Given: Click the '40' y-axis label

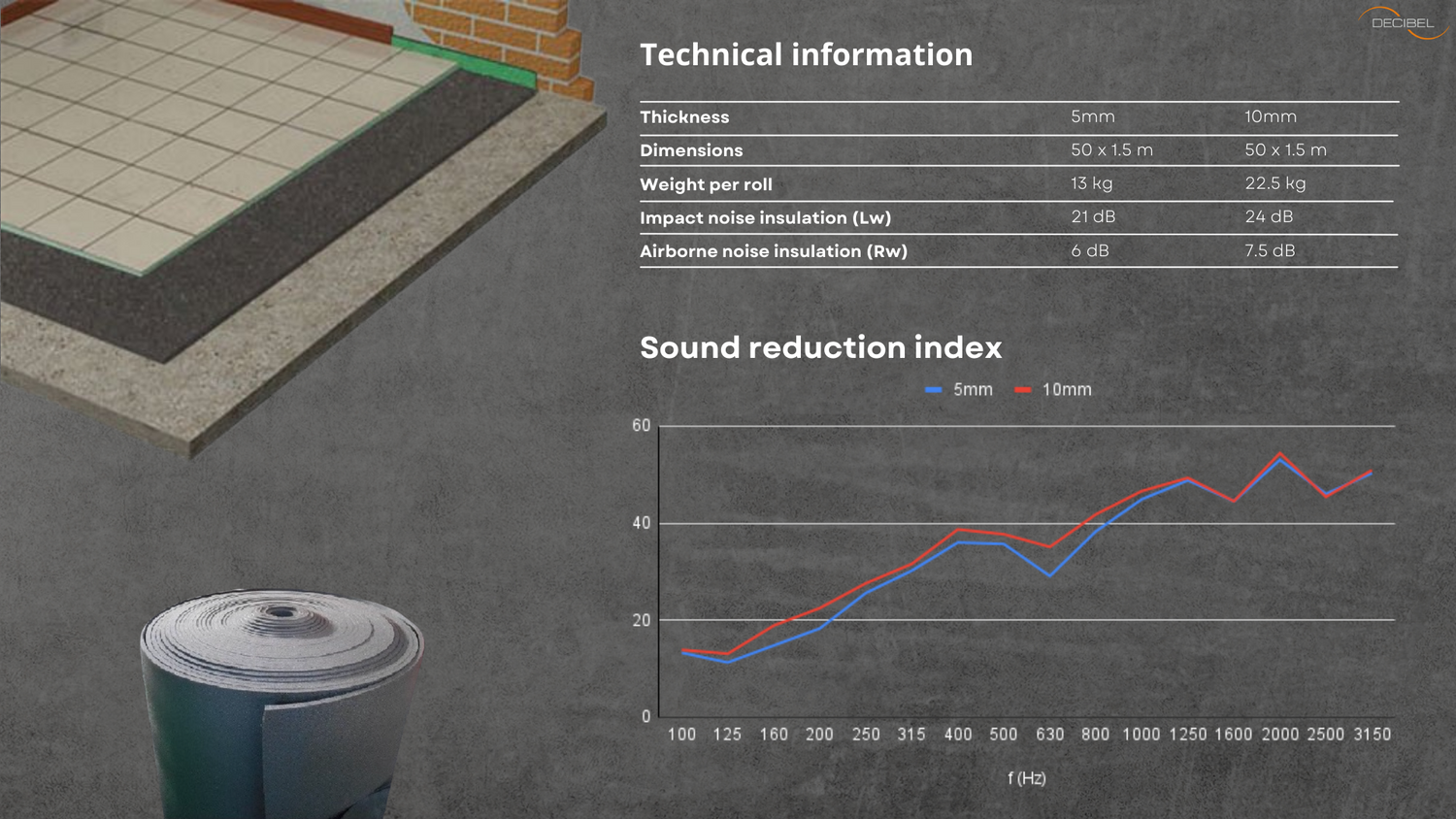Looking at the screenshot, I should [642, 523].
